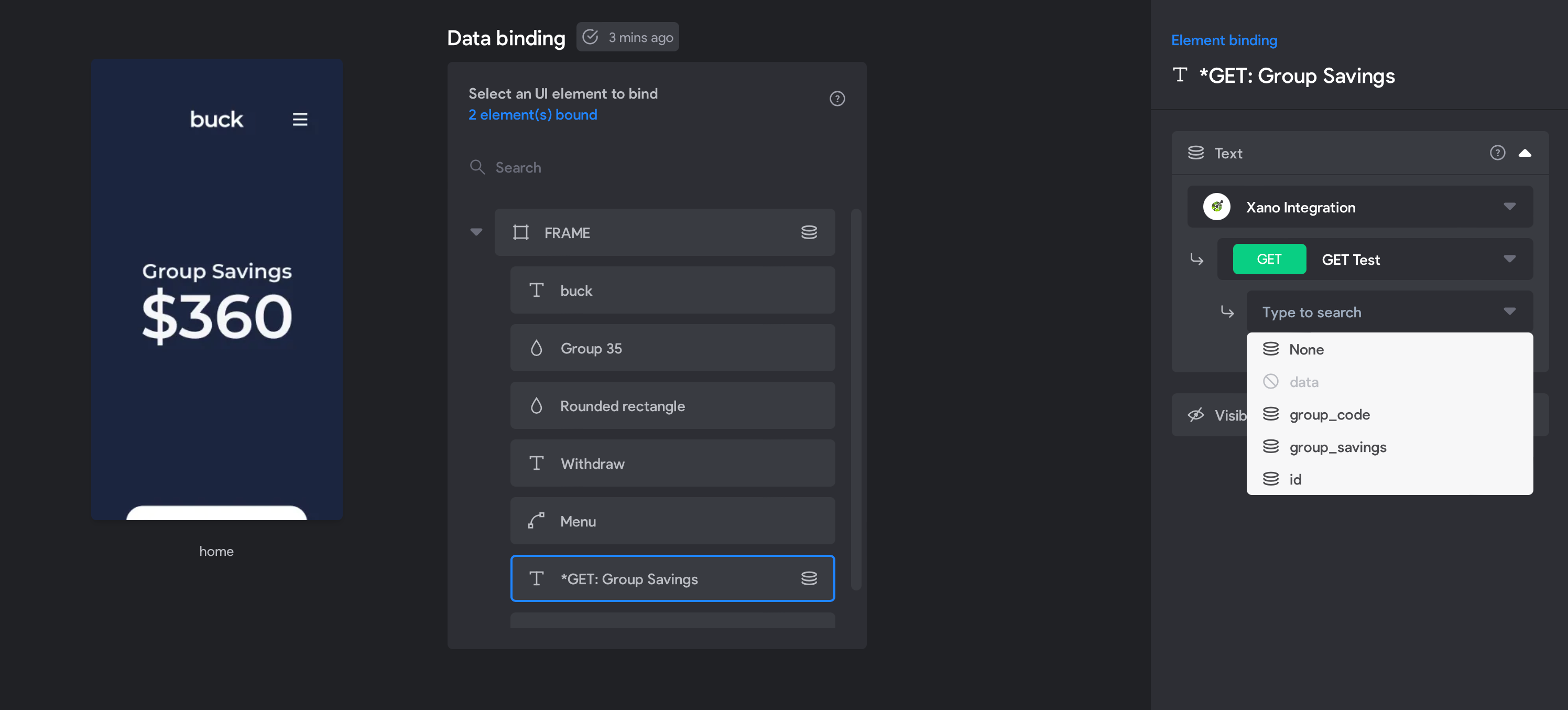Screen dimensions: 1568x710
Task: Select id from the field list
Action: 1390,479
